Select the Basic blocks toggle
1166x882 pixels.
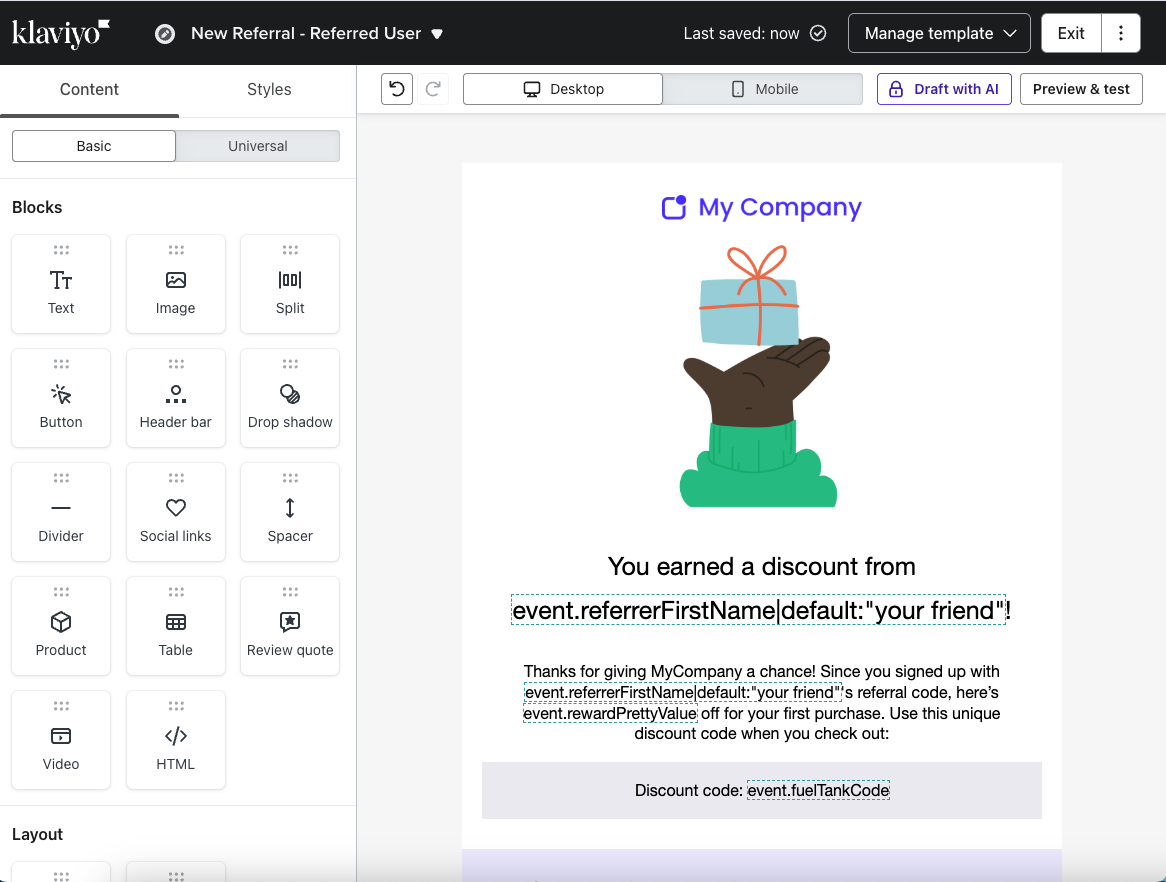tap(94, 146)
